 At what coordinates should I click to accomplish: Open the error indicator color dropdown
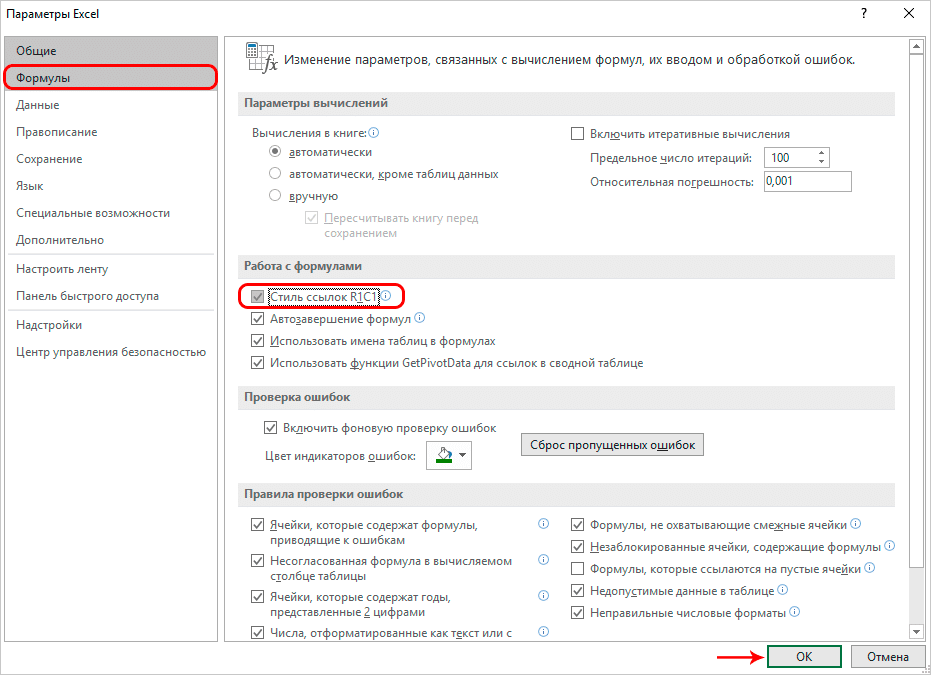[449, 456]
